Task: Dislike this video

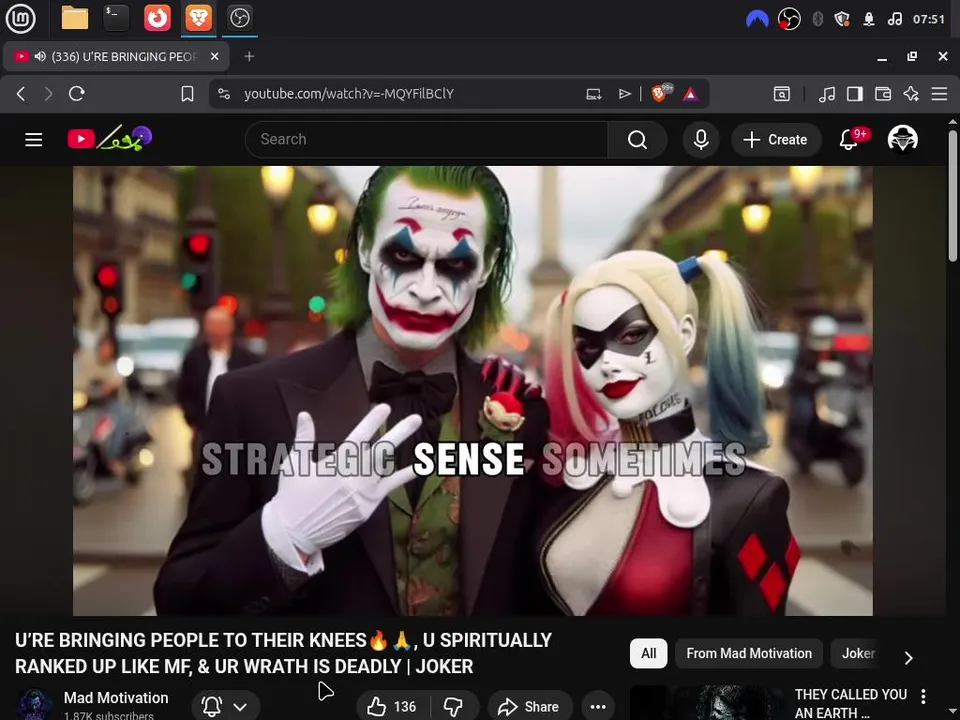Action: (454, 707)
